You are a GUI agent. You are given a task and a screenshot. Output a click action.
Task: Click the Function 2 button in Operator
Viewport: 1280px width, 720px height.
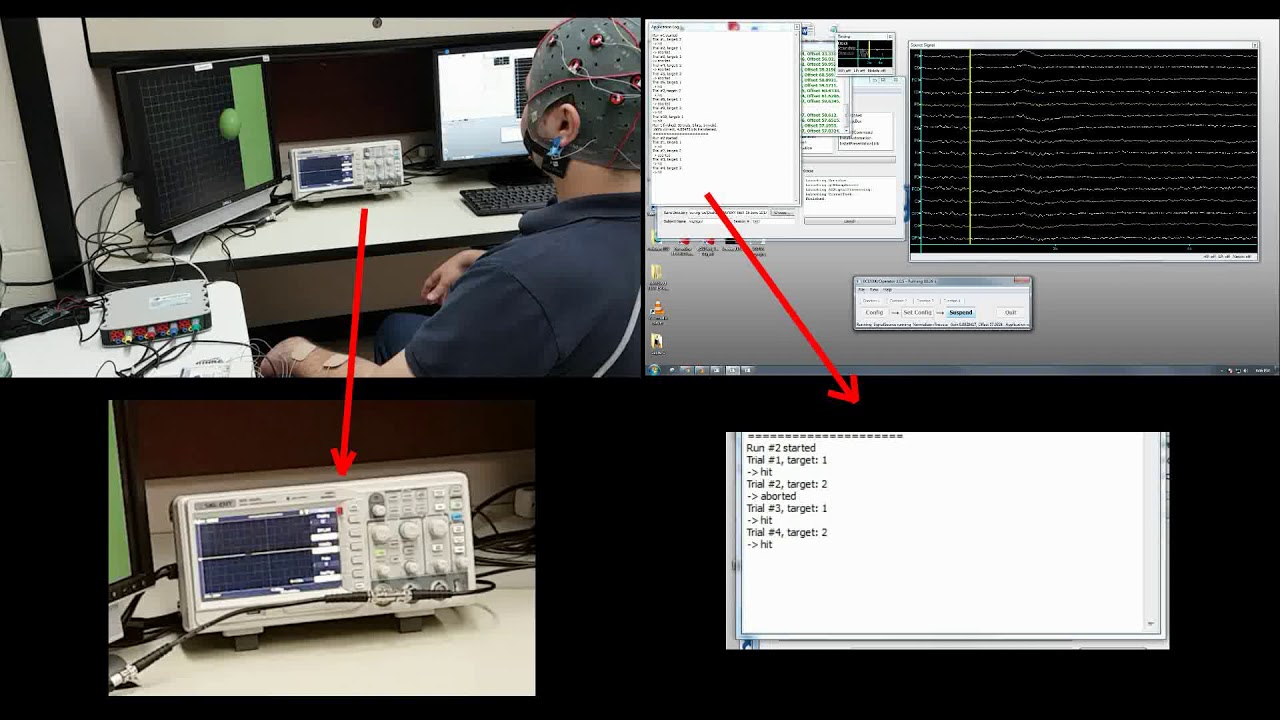click(898, 300)
